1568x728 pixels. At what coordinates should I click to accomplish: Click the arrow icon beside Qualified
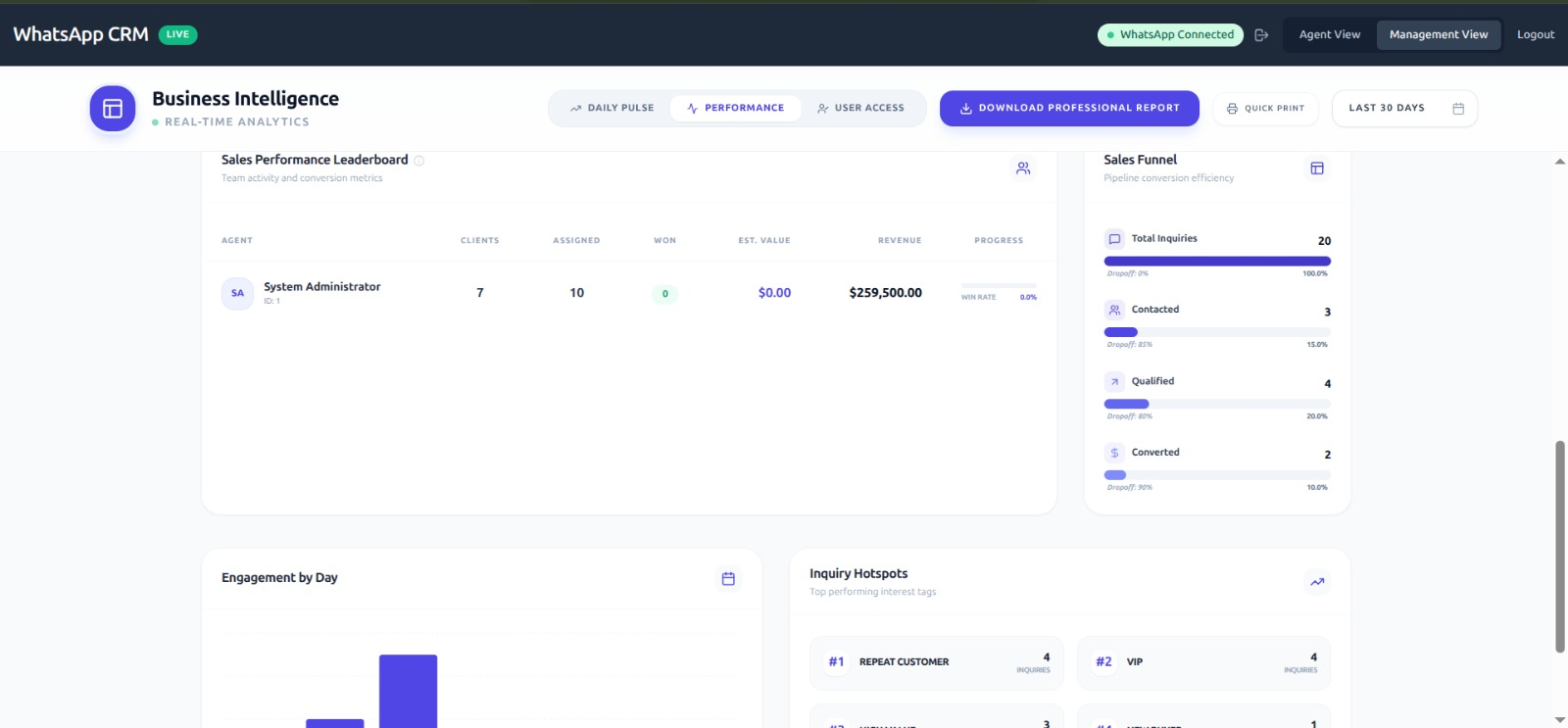1114,382
